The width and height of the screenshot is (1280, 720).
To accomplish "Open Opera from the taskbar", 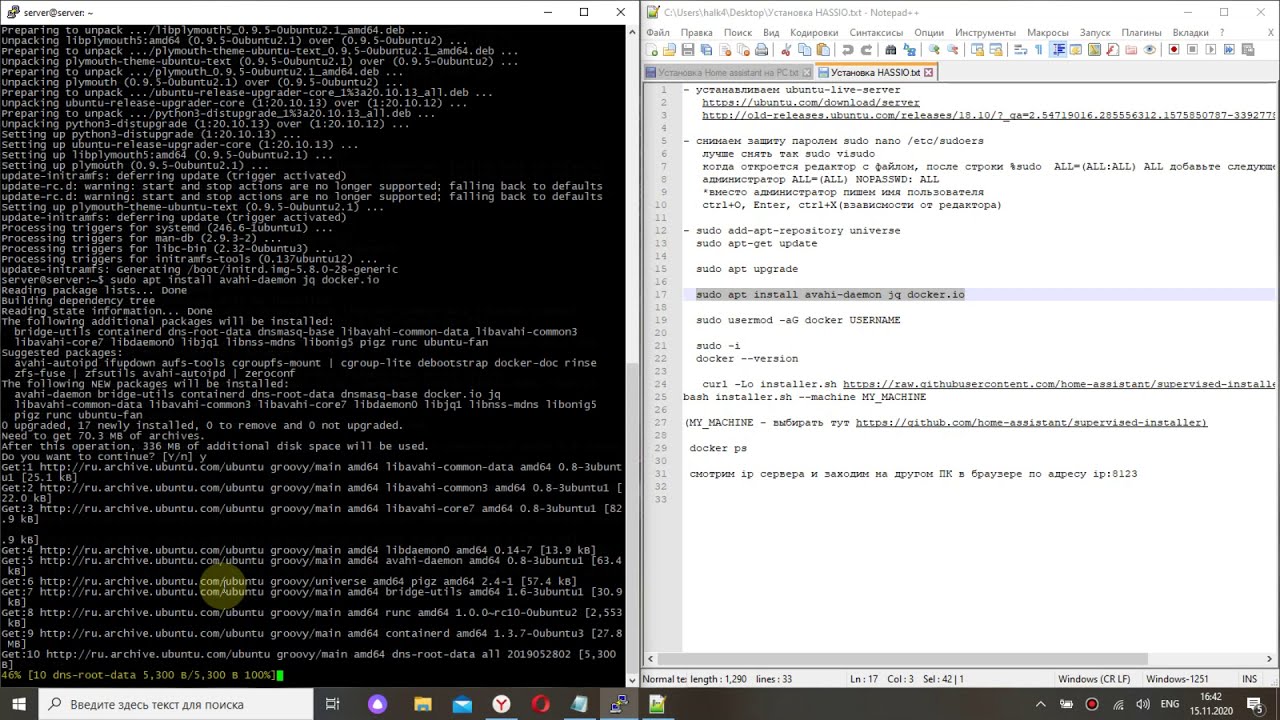I will pyautogui.click(x=540, y=704).
